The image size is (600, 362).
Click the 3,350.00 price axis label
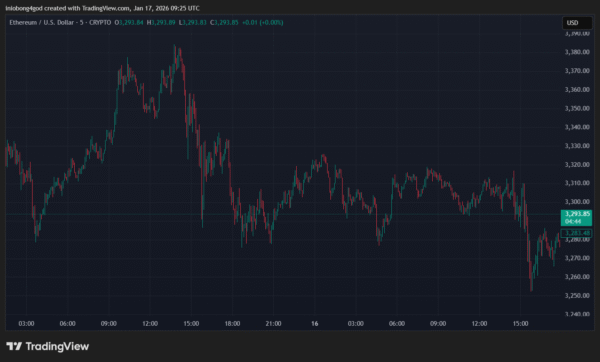[x=577, y=108]
